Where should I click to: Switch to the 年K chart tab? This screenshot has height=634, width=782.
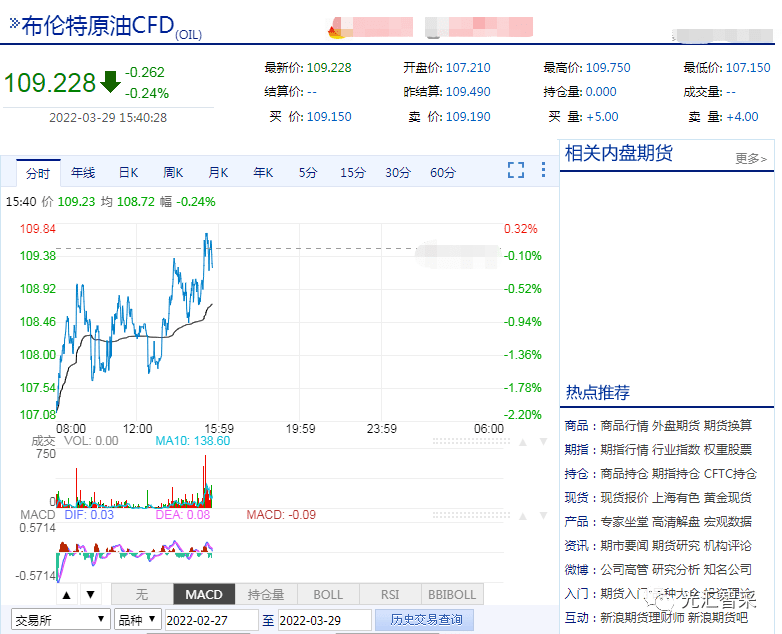point(263,173)
